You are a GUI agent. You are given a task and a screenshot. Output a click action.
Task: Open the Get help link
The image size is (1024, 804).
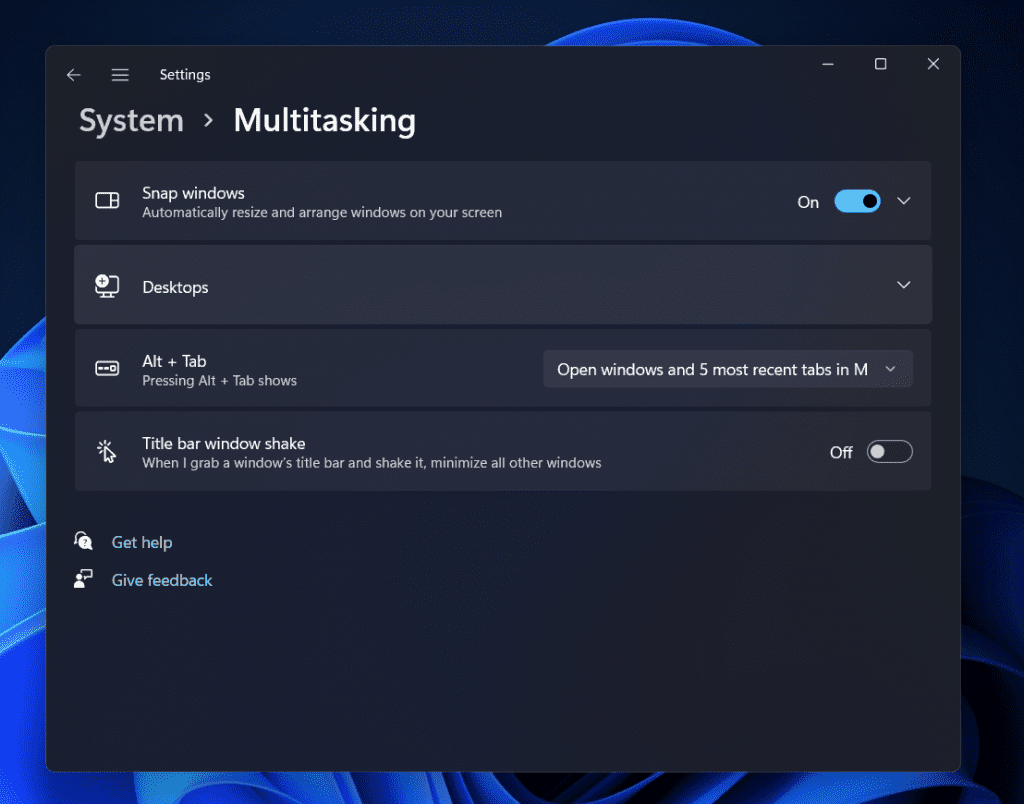coord(141,541)
